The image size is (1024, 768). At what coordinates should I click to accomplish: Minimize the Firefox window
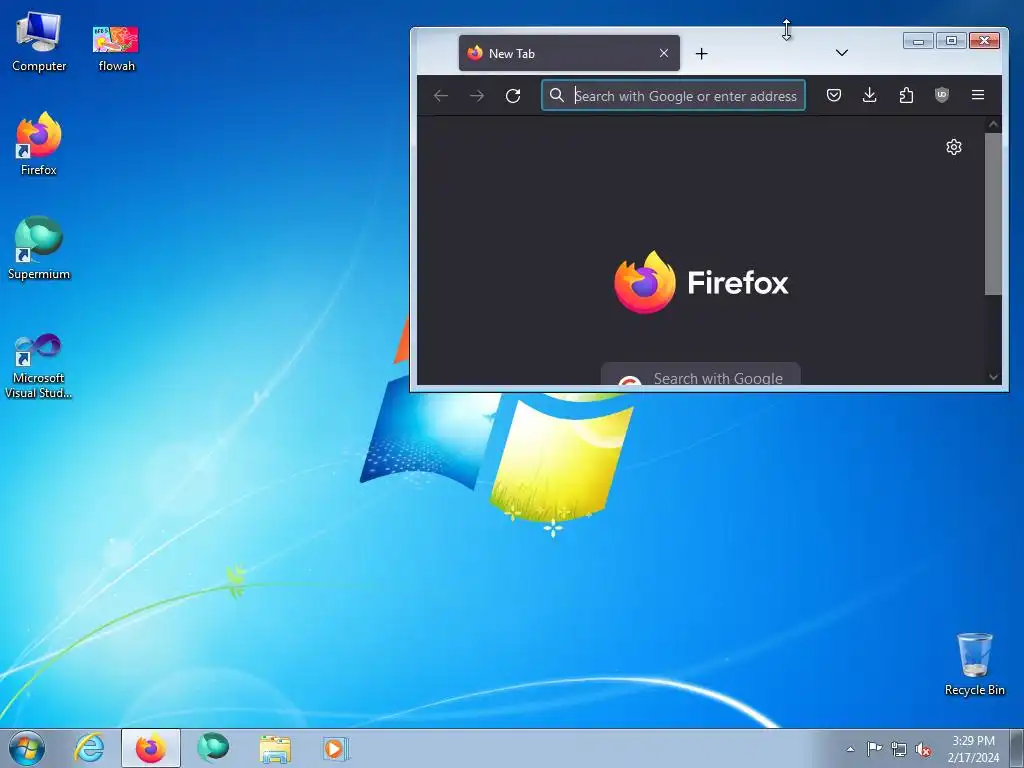918,40
